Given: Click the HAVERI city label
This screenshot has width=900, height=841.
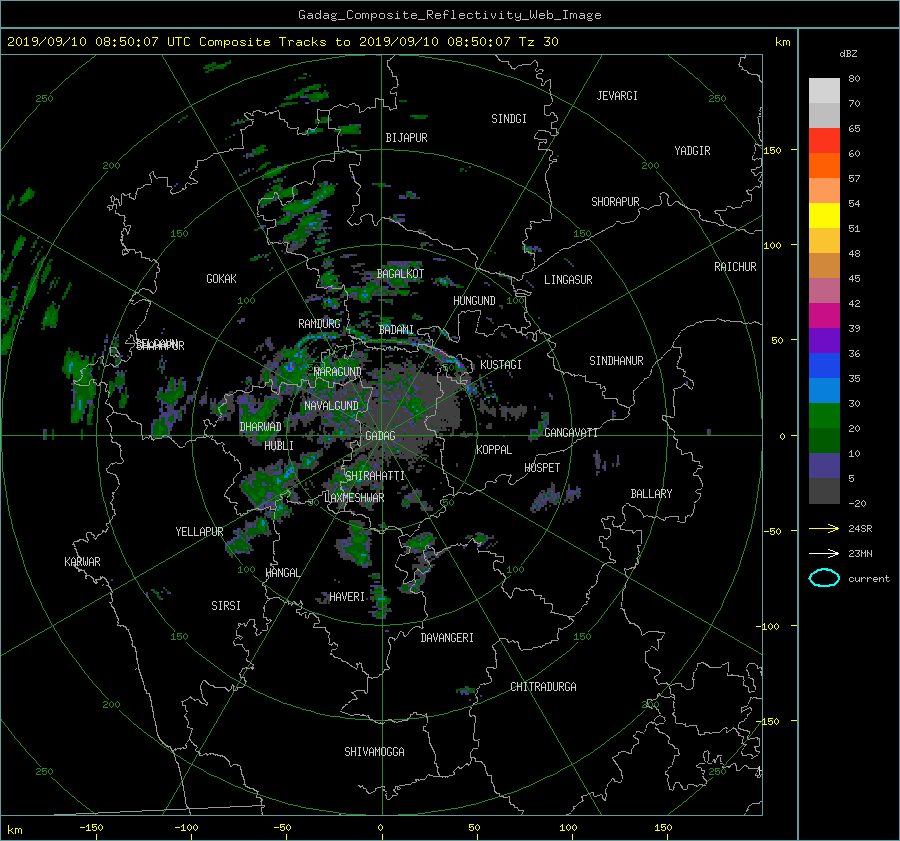Looking at the screenshot, I should [347, 598].
